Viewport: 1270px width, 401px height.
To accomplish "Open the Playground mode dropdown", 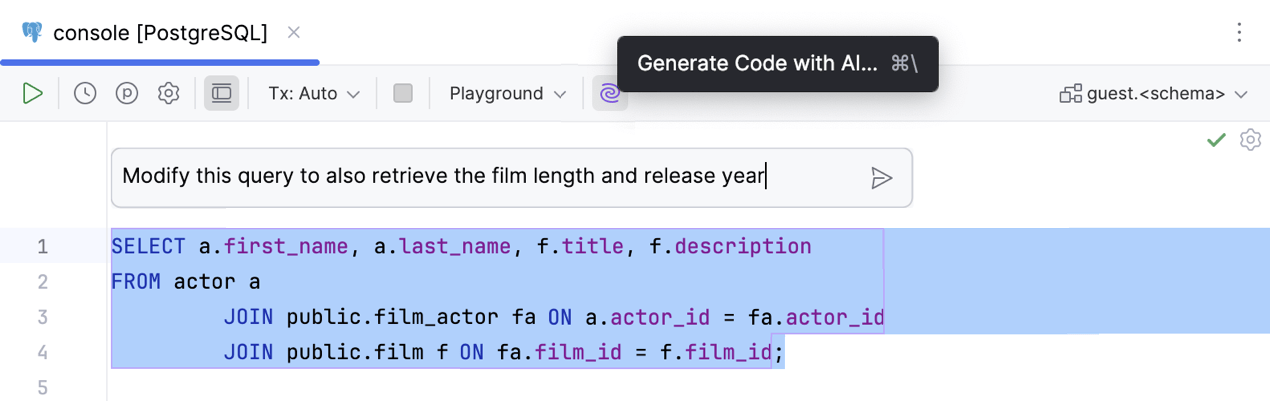I will 508,94.
